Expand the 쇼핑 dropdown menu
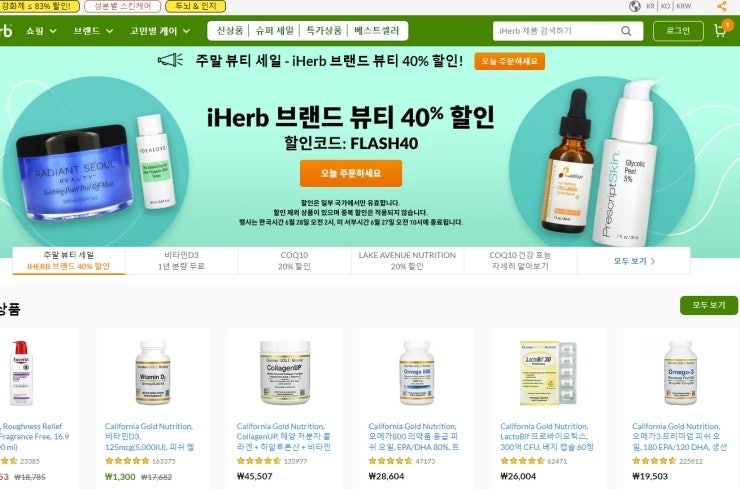 pos(41,31)
